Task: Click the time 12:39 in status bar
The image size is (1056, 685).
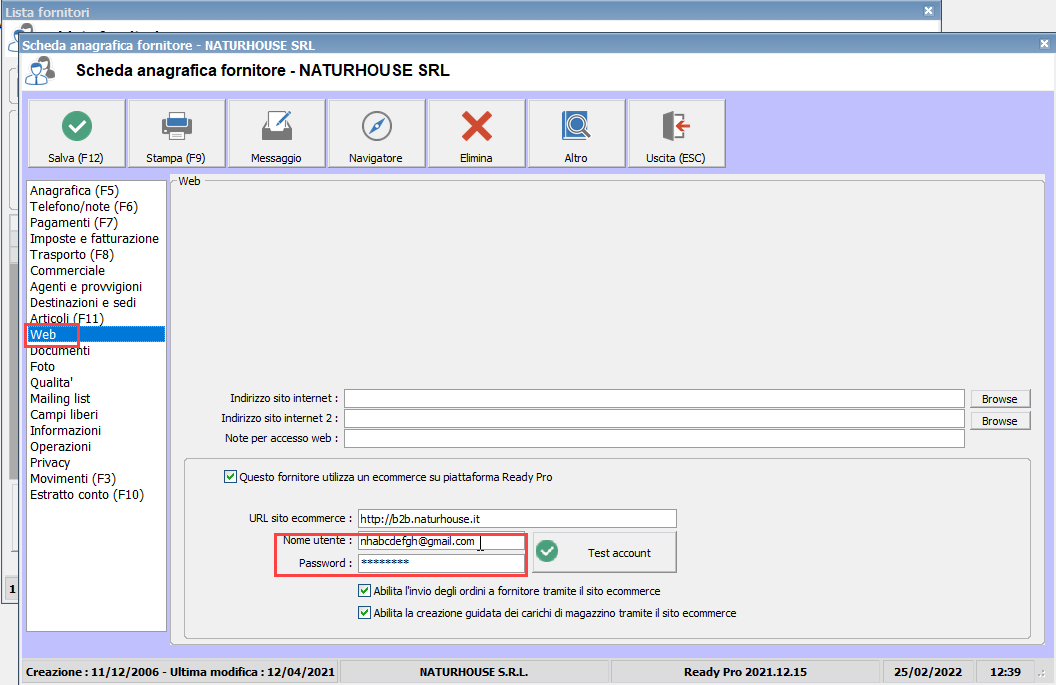Action: point(1005,672)
